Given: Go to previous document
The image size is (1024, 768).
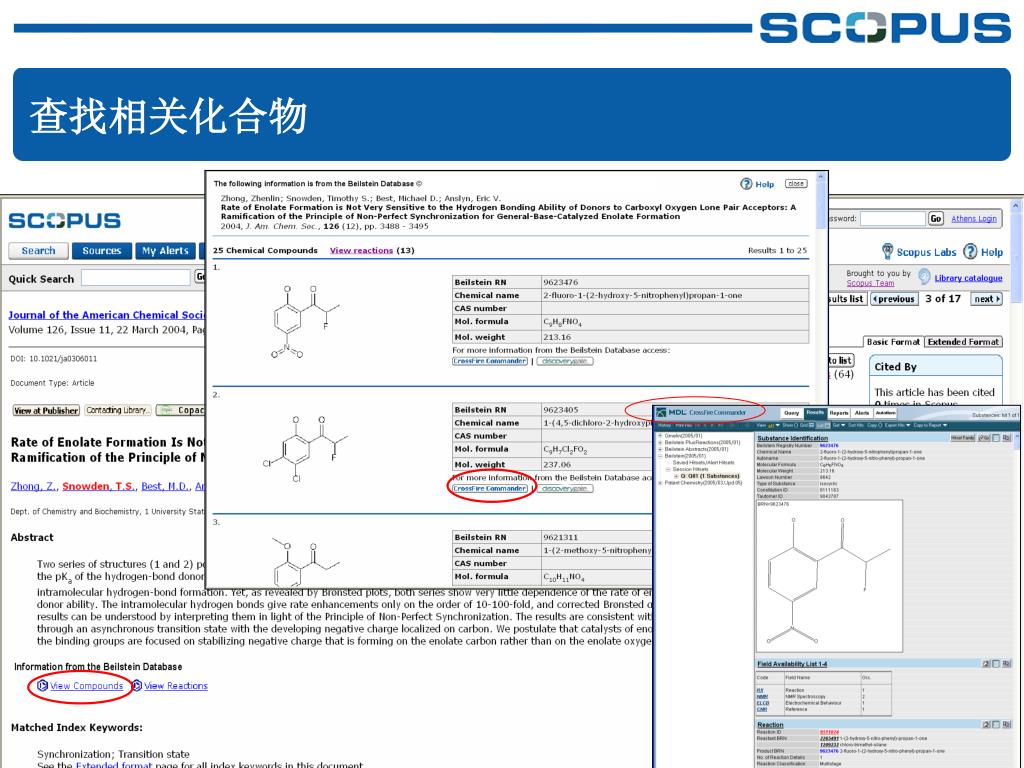Looking at the screenshot, I should click(894, 299).
